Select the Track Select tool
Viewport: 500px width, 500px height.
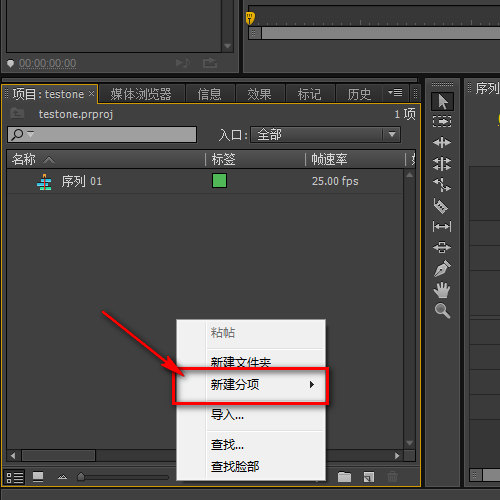(442, 122)
